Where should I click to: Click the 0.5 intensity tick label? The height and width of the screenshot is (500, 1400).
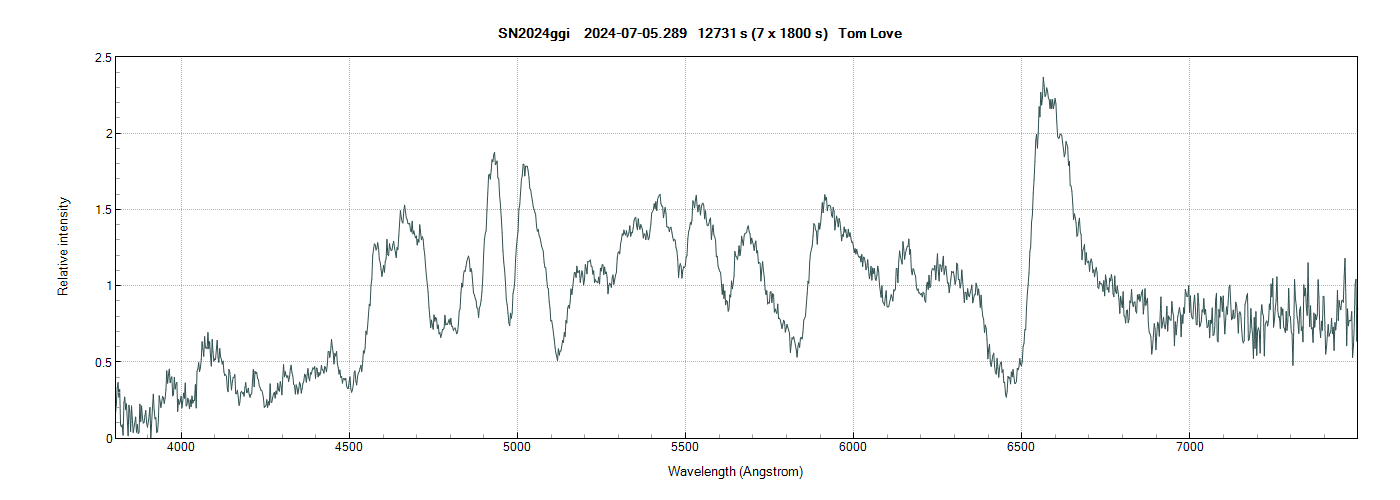pos(103,362)
